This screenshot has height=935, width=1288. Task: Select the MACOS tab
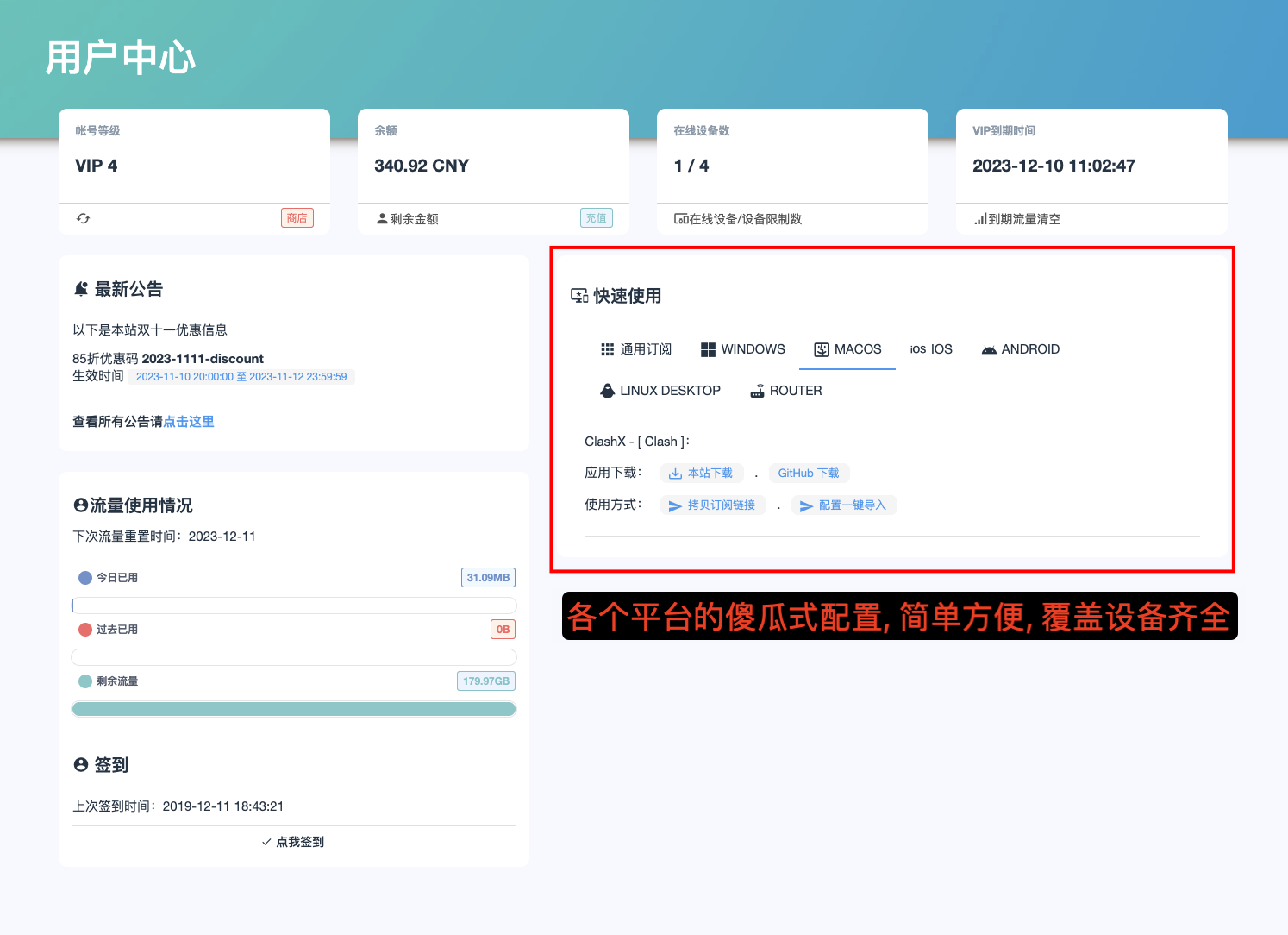click(848, 349)
